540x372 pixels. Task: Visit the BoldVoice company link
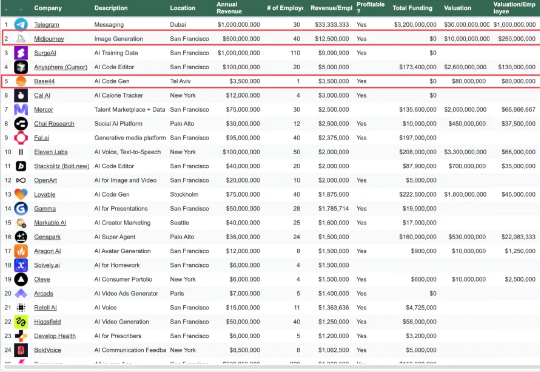48,350
